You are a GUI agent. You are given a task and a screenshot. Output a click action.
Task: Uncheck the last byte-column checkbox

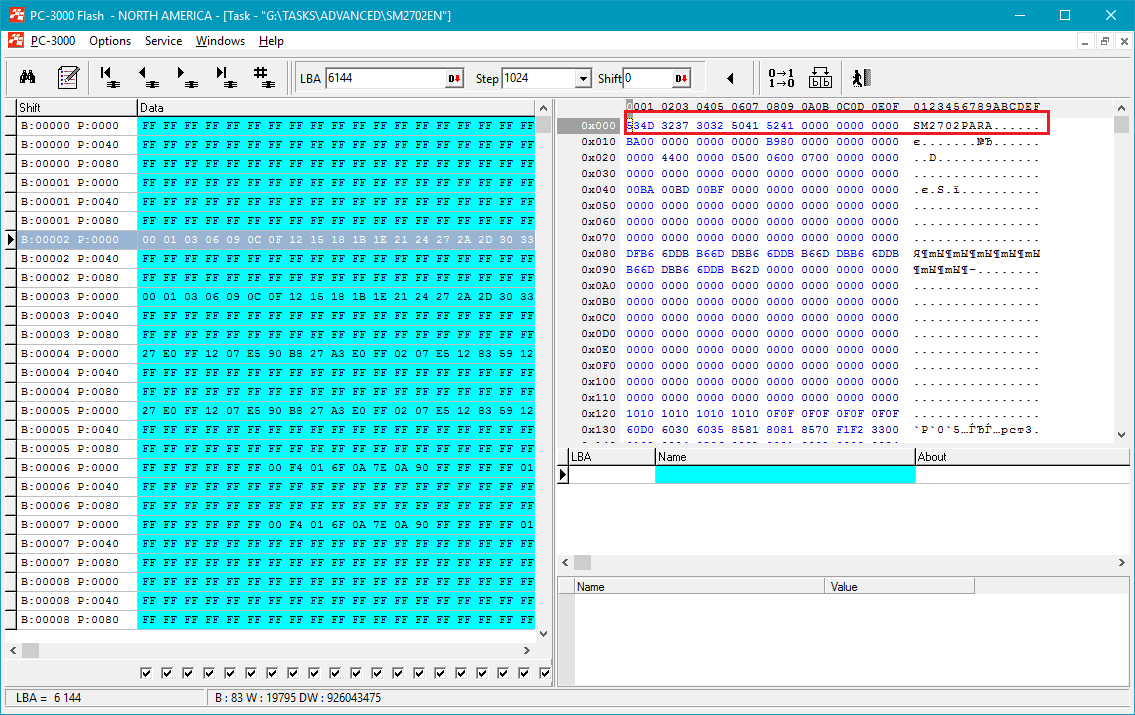coord(545,673)
